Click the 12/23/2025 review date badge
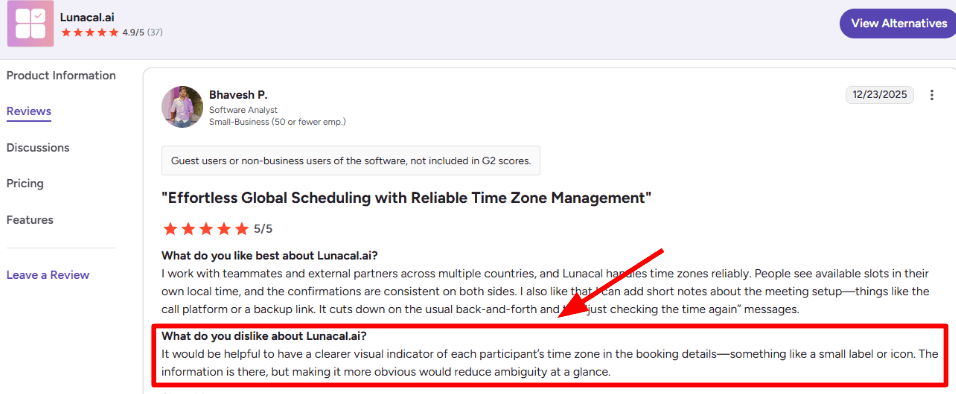 click(880, 95)
